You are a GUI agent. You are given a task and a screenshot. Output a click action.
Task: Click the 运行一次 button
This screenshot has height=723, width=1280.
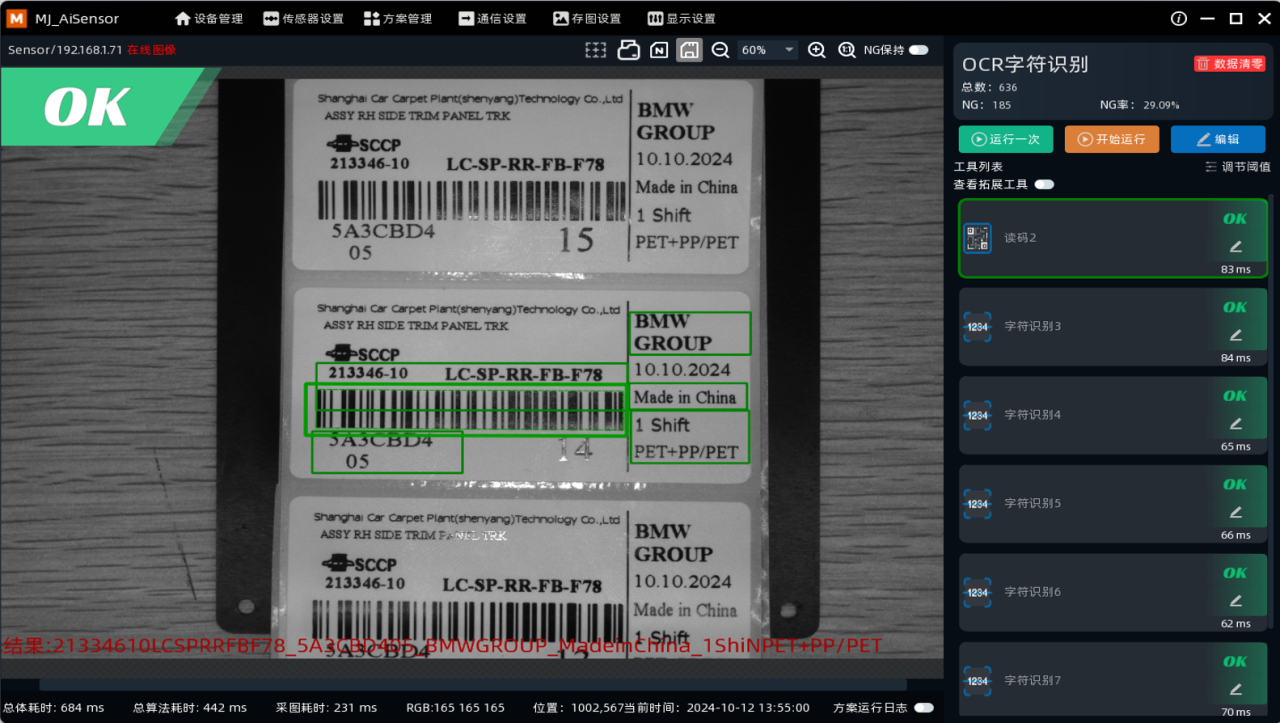click(x=1005, y=139)
